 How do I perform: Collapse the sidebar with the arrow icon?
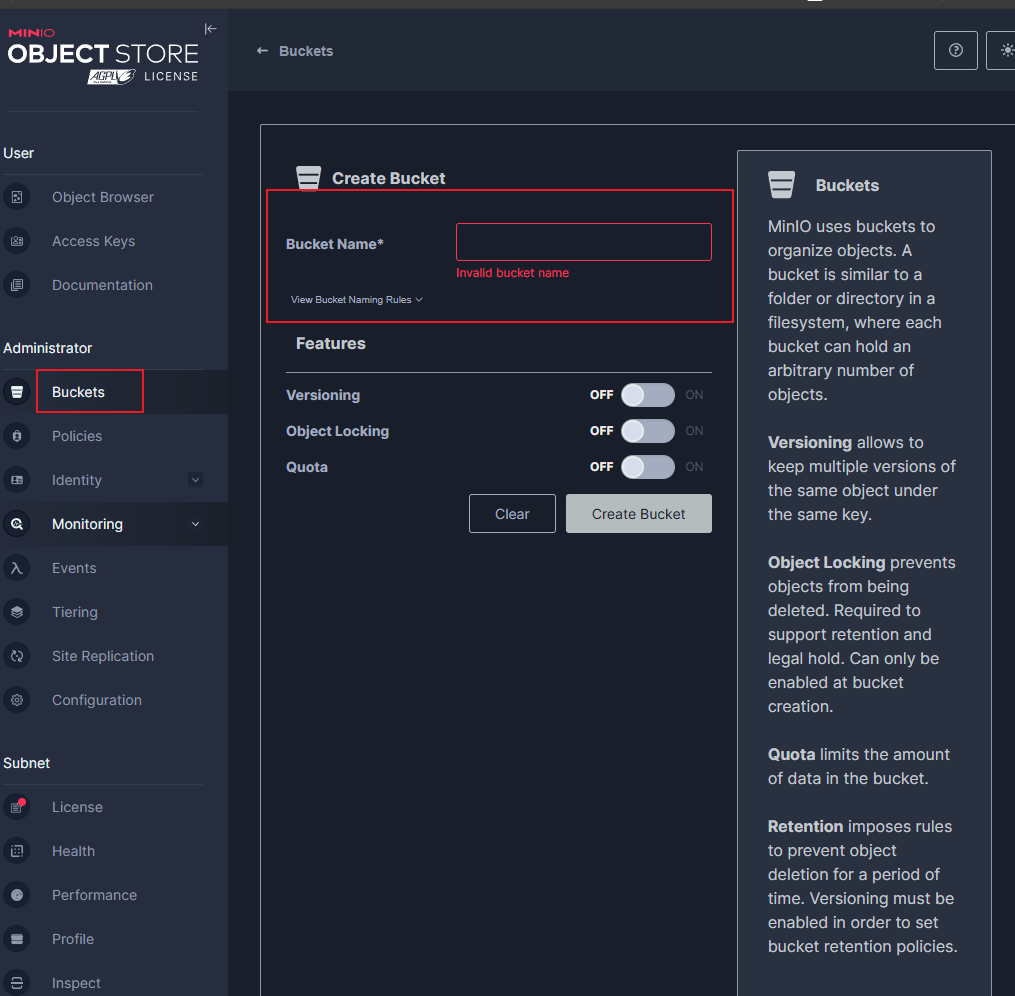(x=210, y=28)
